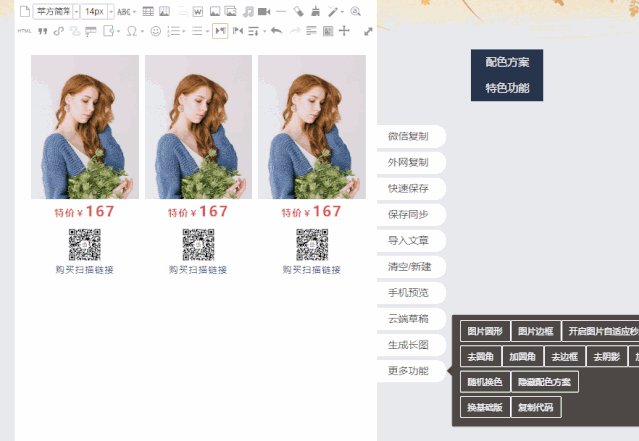The height and width of the screenshot is (441, 639).
Task: Insert music with the note icon
Action: pyautogui.click(x=248, y=12)
